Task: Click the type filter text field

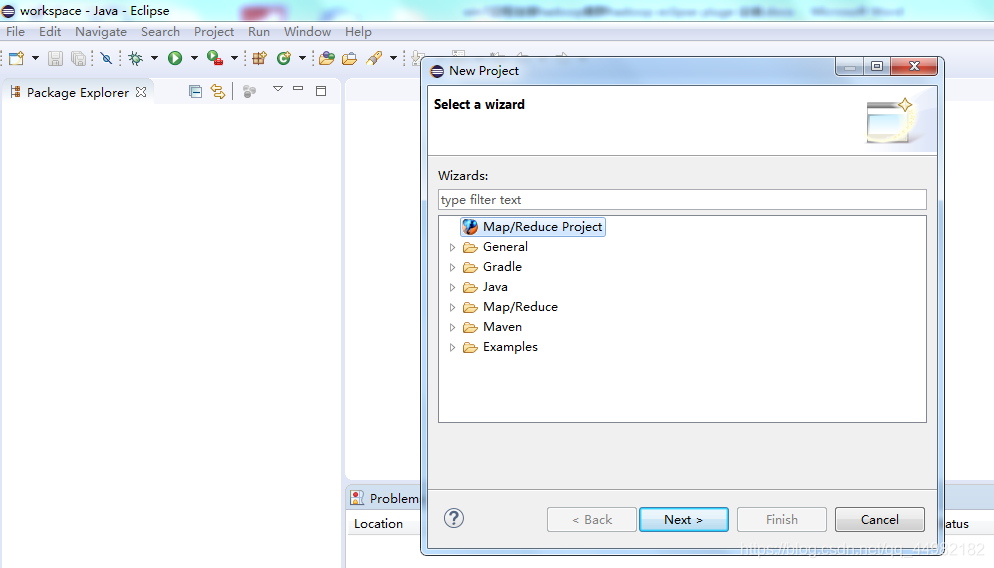Action: [x=682, y=200]
